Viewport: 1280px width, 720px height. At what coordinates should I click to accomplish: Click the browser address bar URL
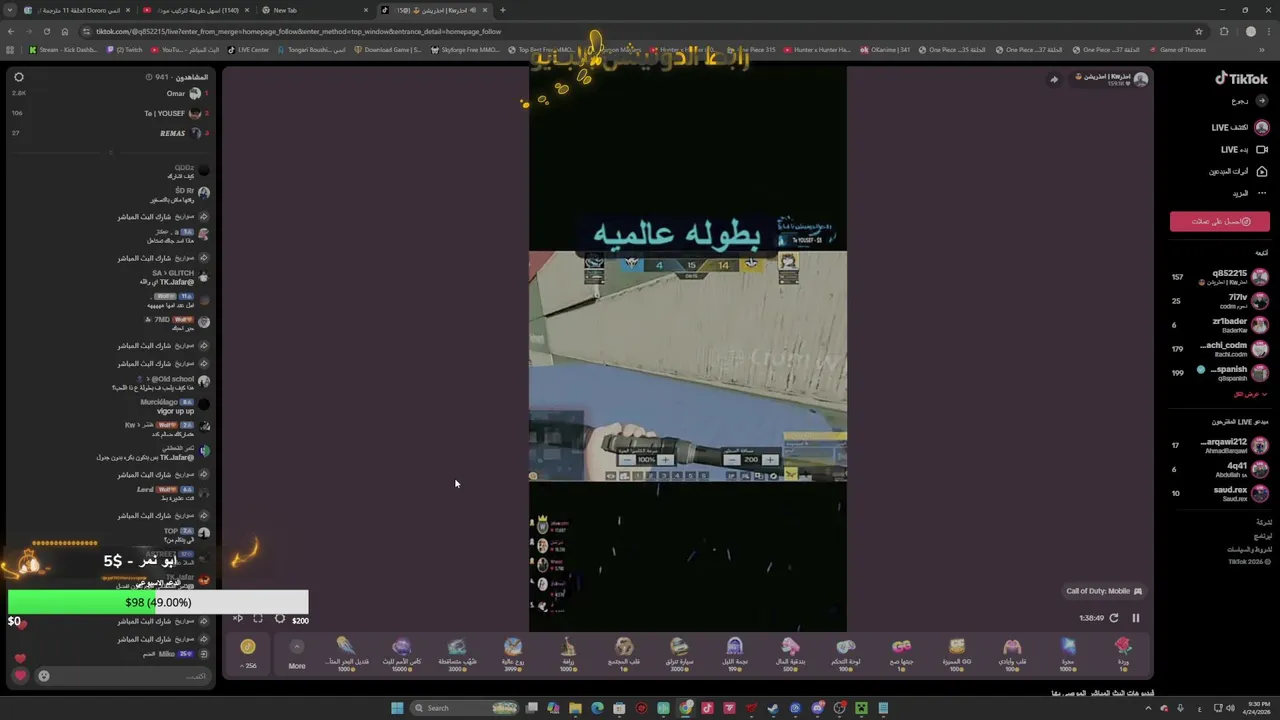pos(298,31)
